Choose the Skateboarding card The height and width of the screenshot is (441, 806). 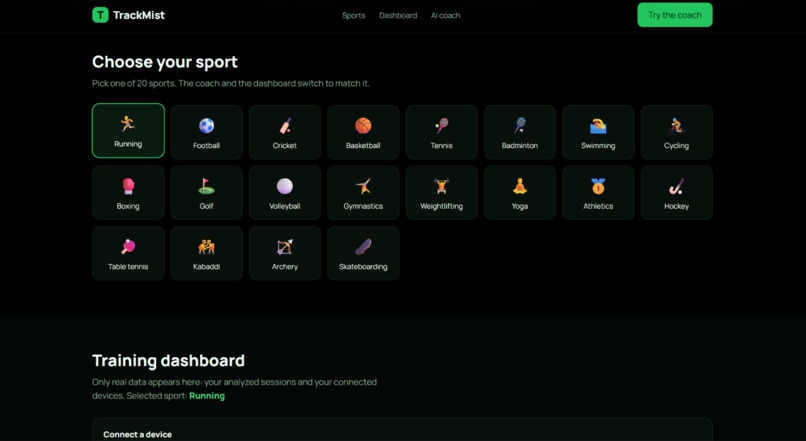point(363,253)
